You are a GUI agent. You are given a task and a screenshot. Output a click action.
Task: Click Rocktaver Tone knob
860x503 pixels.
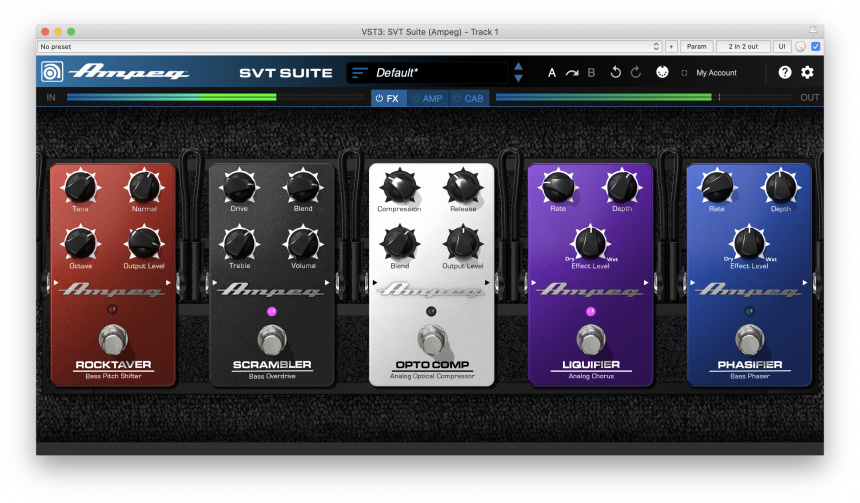pos(80,186)
